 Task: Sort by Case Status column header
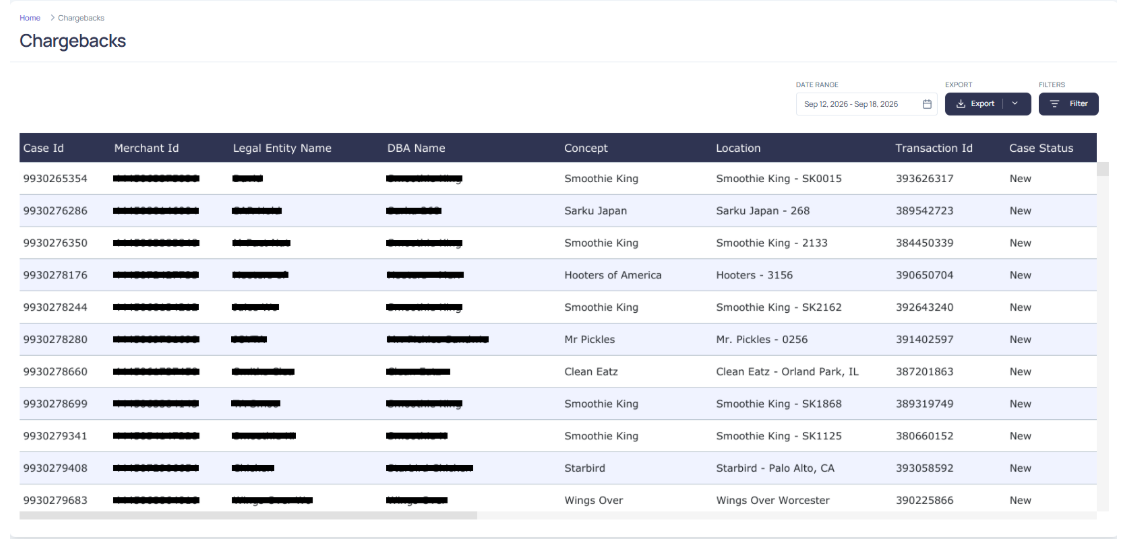point(1041,148)
